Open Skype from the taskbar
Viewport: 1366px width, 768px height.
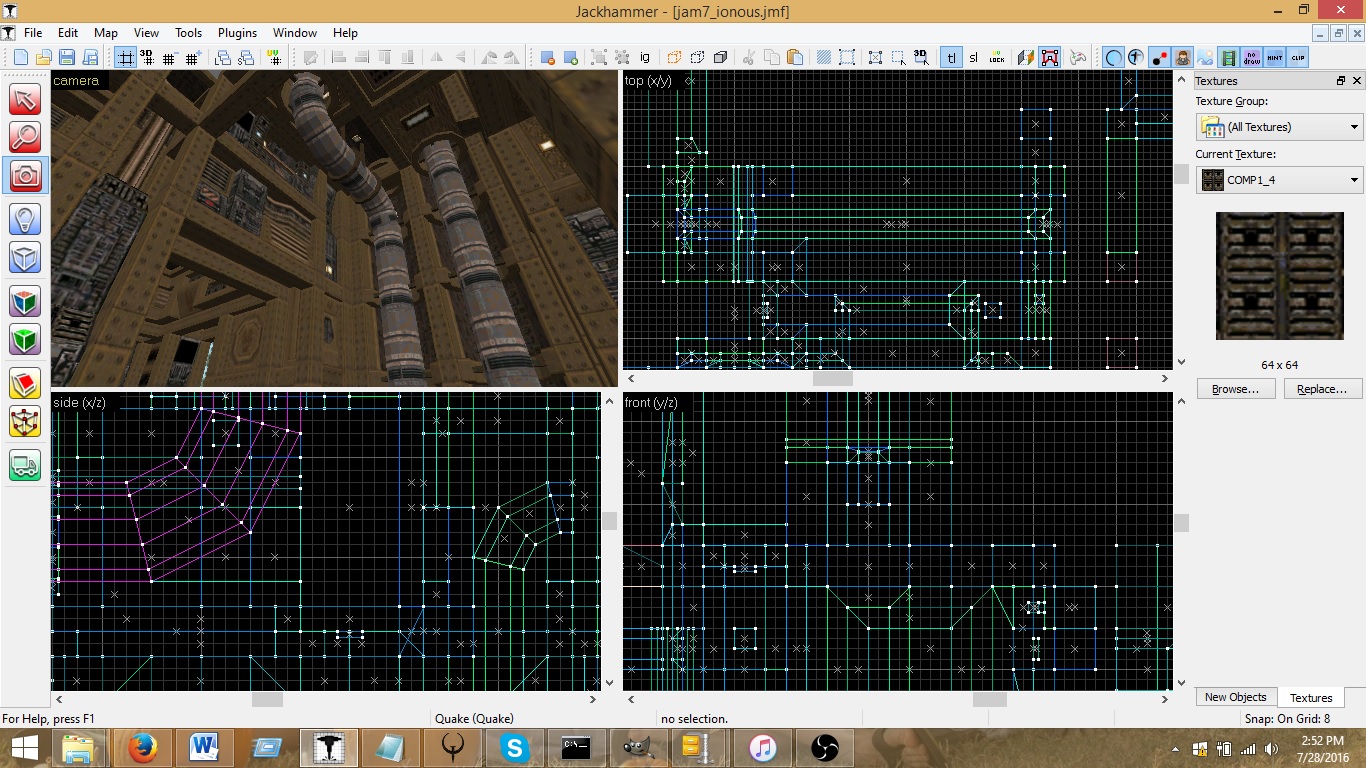(x=515, y=748)
